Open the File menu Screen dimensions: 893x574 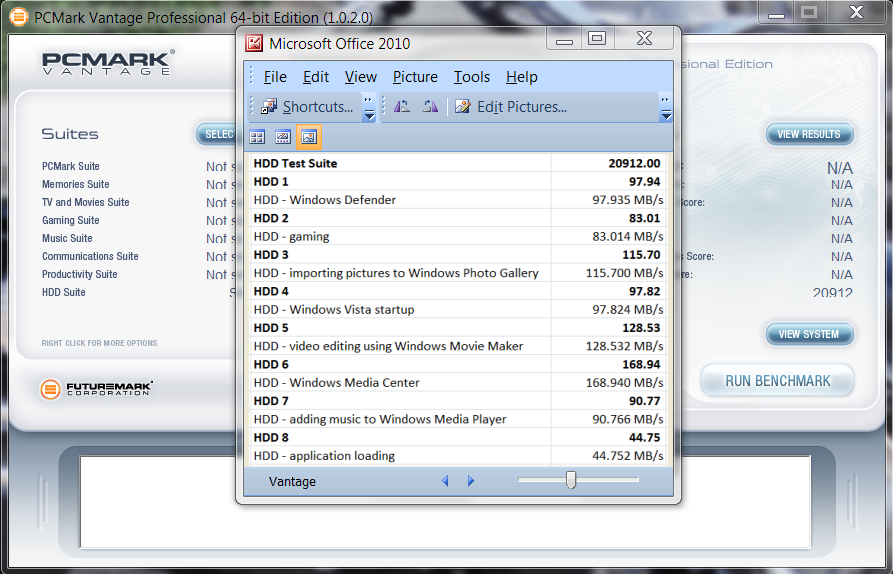tap(275, 77)
